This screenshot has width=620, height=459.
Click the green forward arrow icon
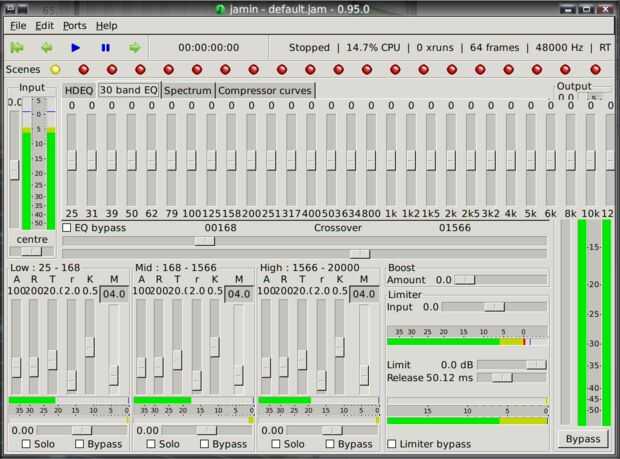[x=134, y=47]
